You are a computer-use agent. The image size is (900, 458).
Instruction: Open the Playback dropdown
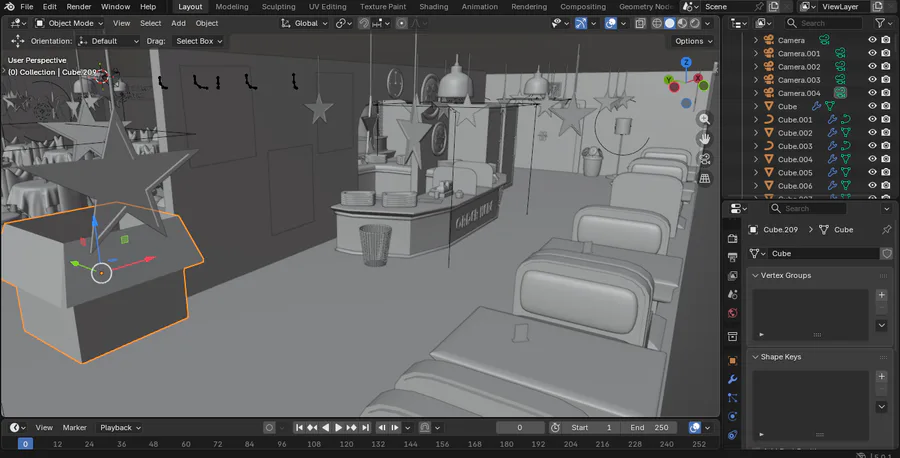point(120,428)
